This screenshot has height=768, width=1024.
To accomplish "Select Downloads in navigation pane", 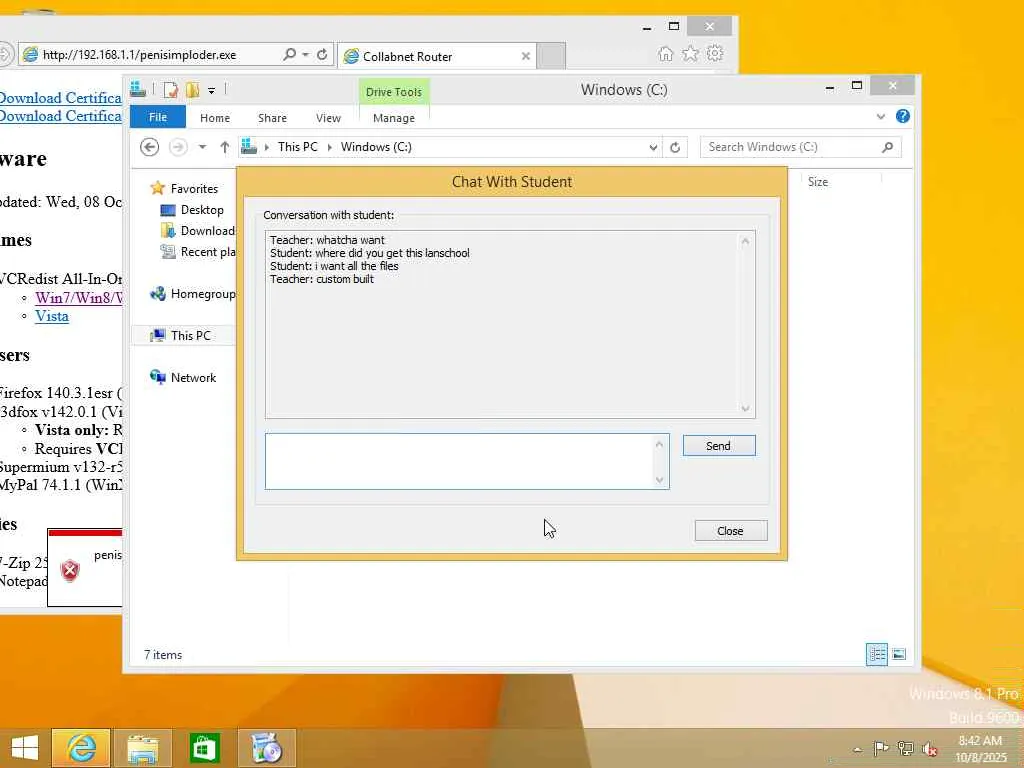I will (x=198, y=231).
